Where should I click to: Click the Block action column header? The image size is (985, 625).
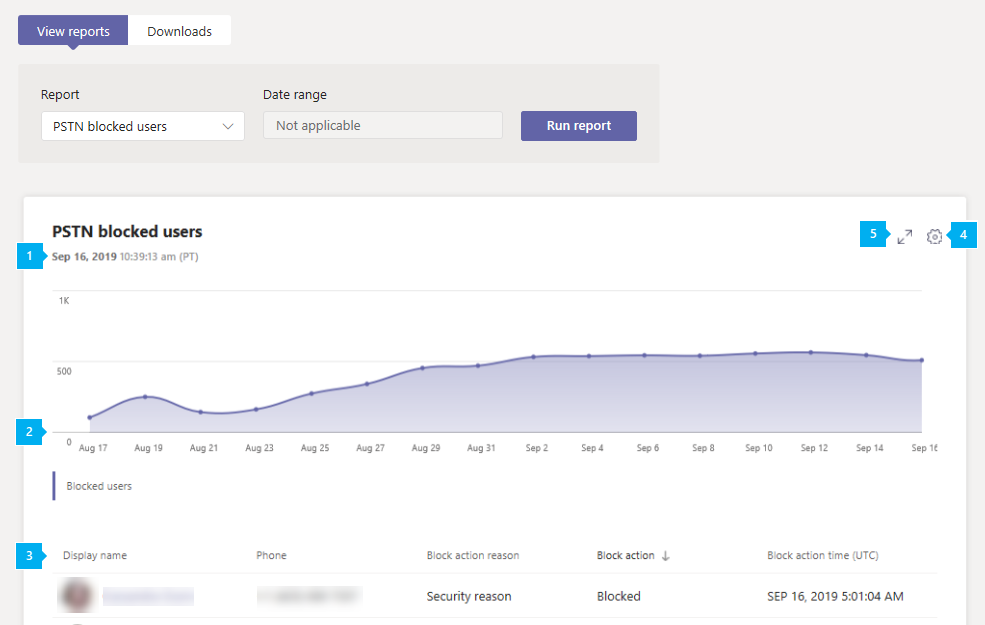click(626, 555)
